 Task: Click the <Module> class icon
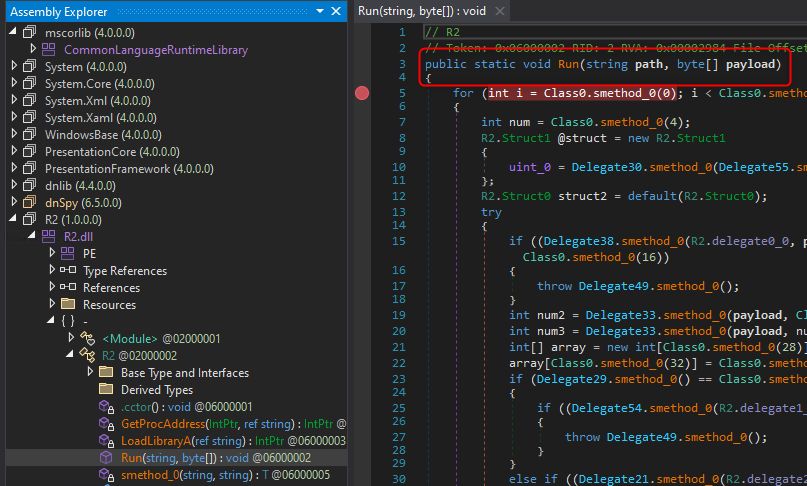point(87,338)
